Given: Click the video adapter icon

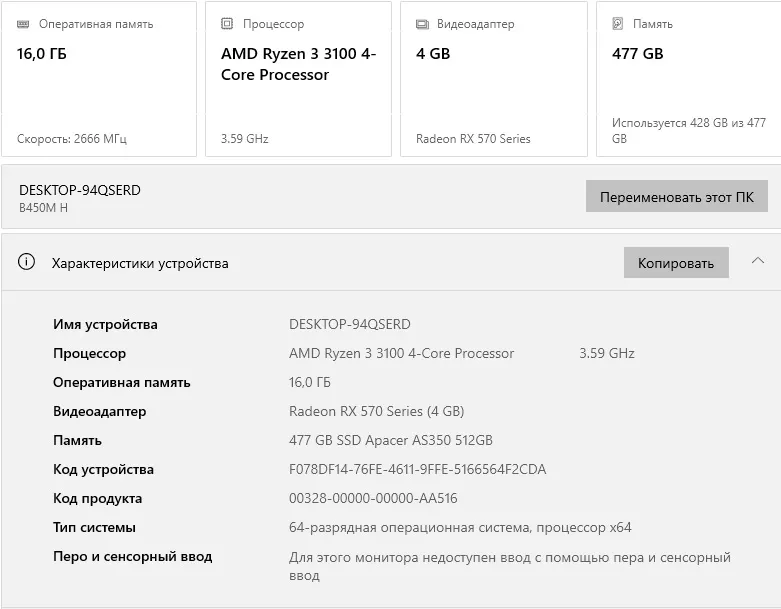Looking at the screenshot, I should [x=422, y=24].
